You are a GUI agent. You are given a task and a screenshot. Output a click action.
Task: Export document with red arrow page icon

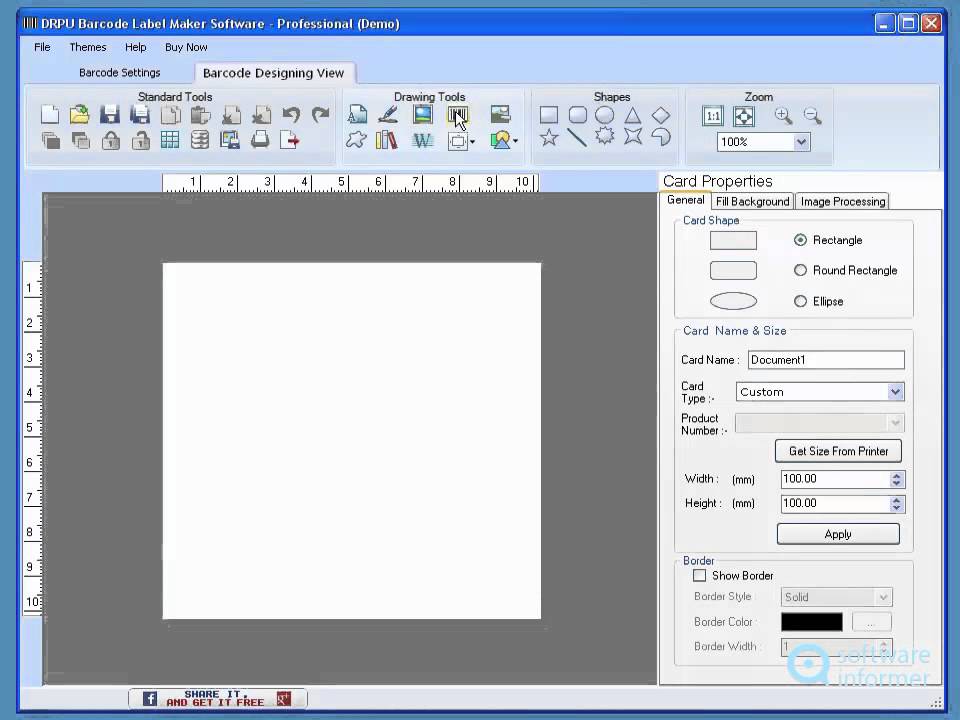coord(289,140)
